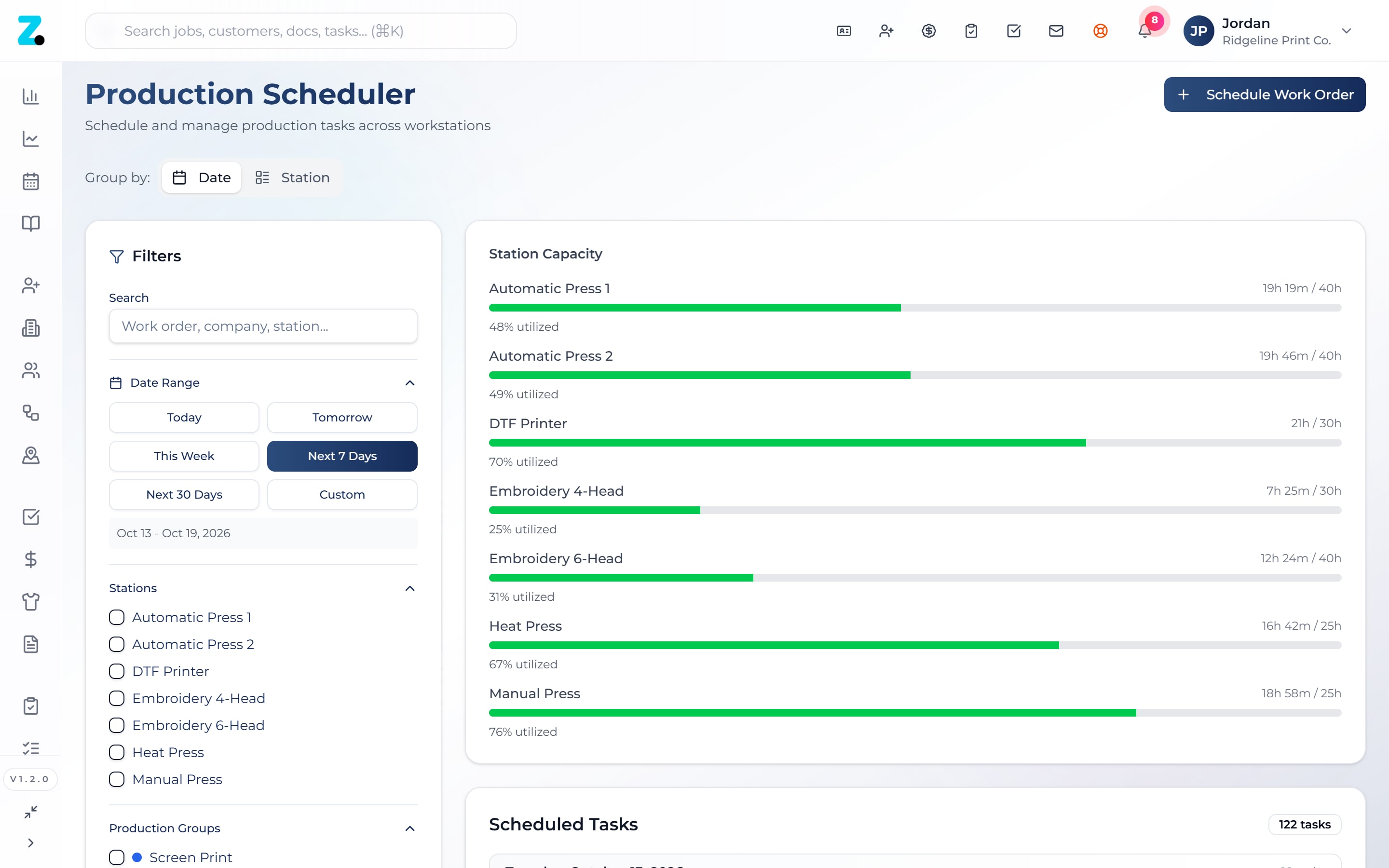Check the Manual Press station

[x=117, y=779]
